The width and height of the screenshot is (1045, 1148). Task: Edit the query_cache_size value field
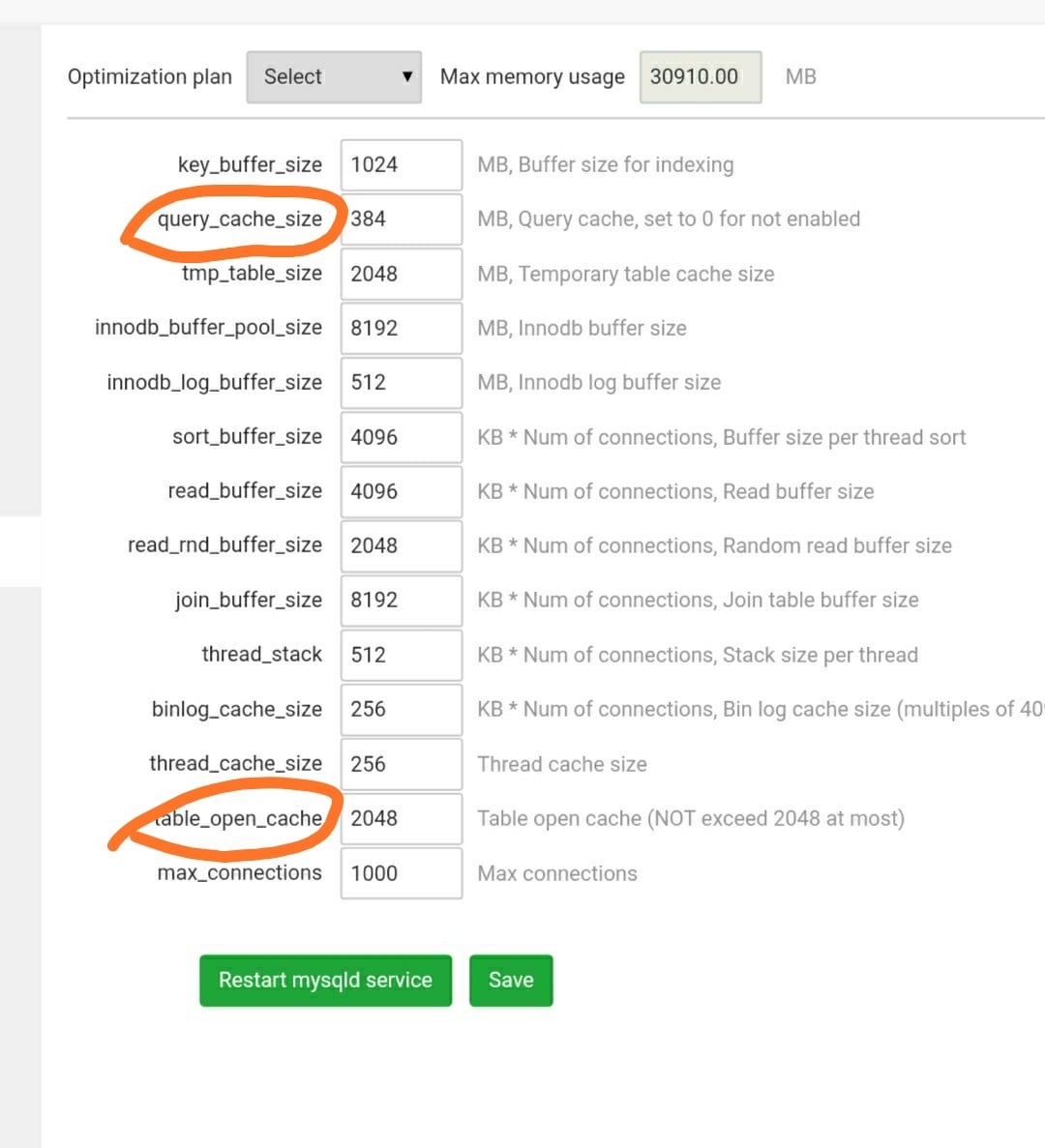click(401, 220)
